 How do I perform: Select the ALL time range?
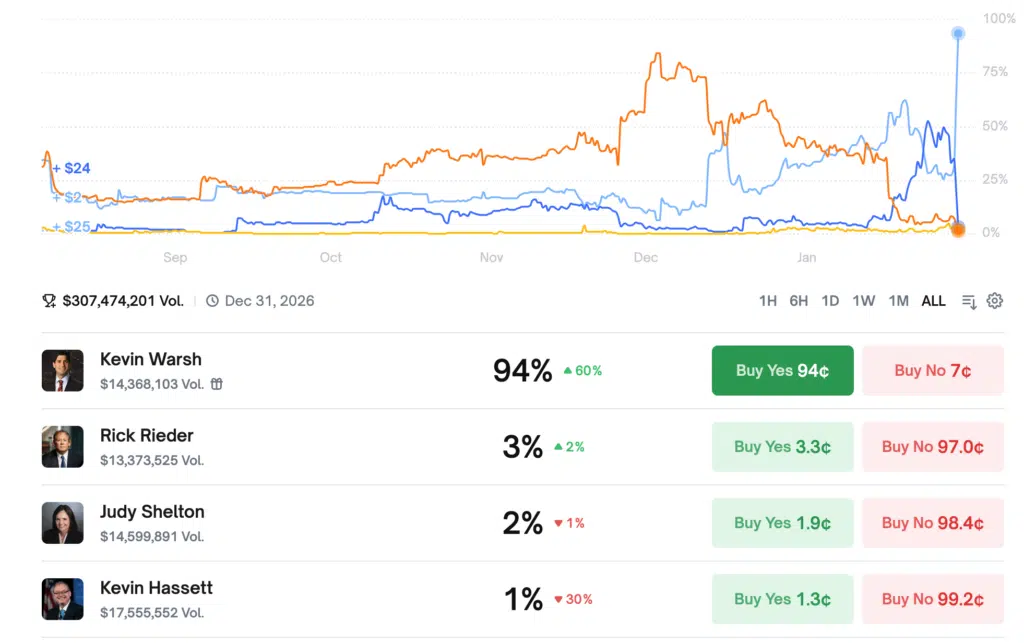(933, 301)
